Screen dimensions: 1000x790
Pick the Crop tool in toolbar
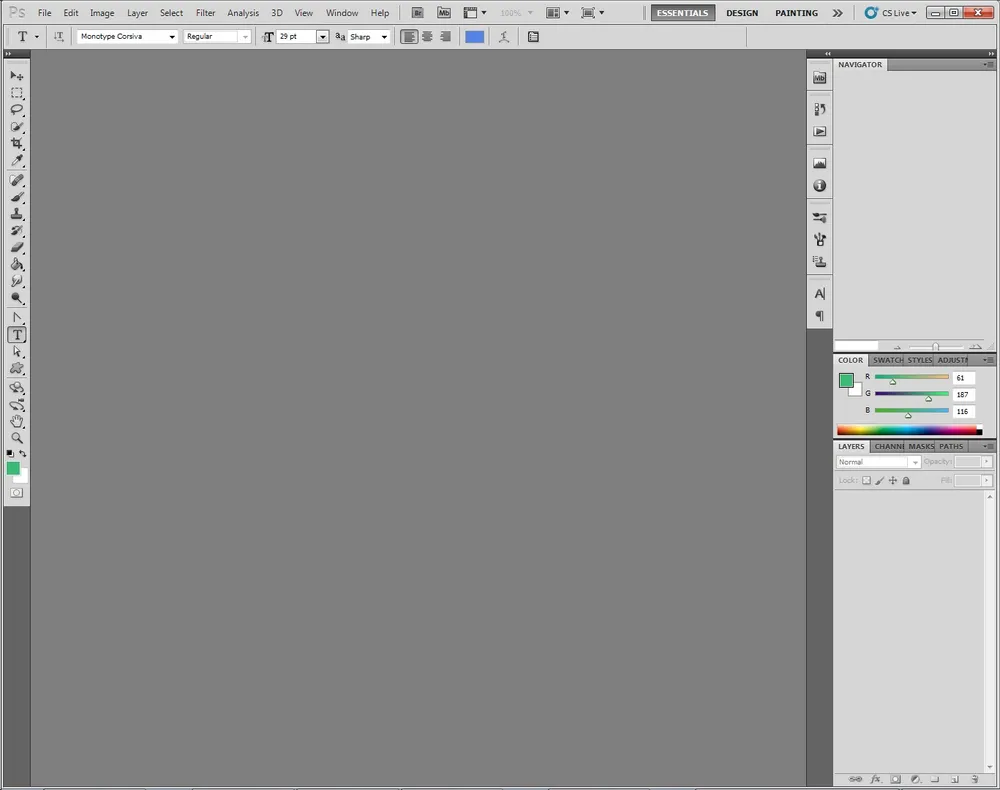pos(17,143)
